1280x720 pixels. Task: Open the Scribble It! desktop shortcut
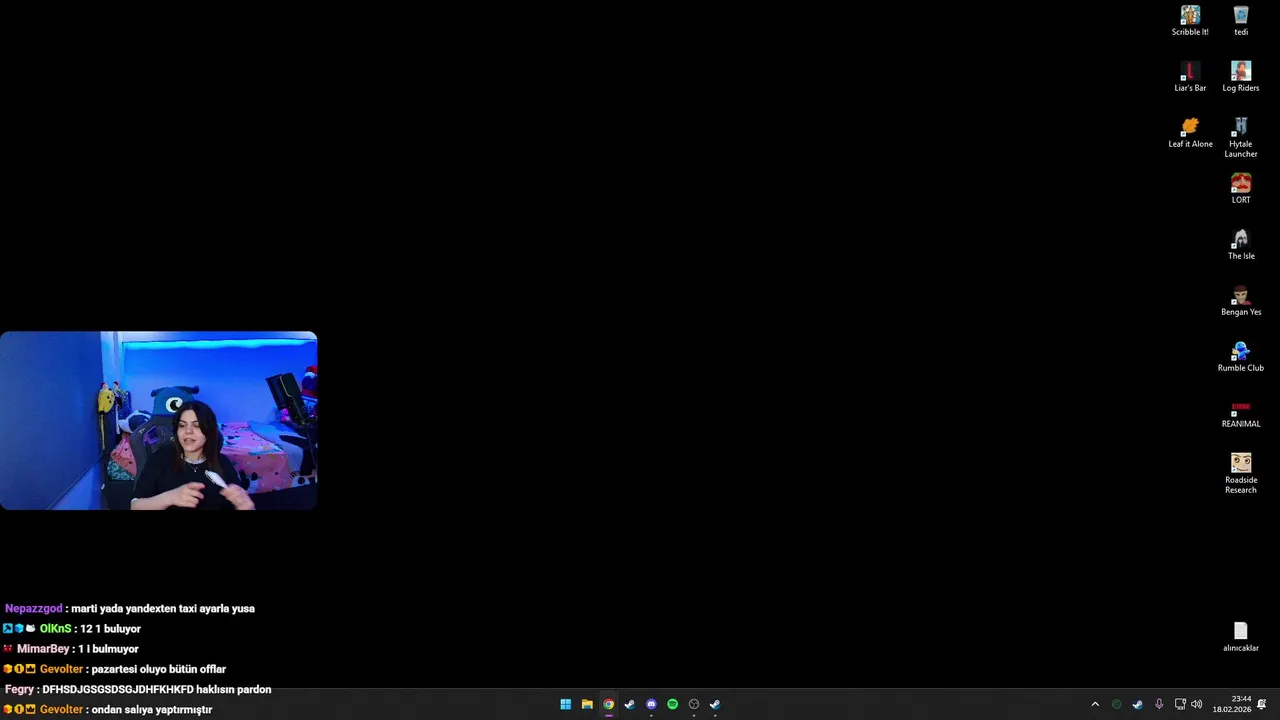(1190, 20)
